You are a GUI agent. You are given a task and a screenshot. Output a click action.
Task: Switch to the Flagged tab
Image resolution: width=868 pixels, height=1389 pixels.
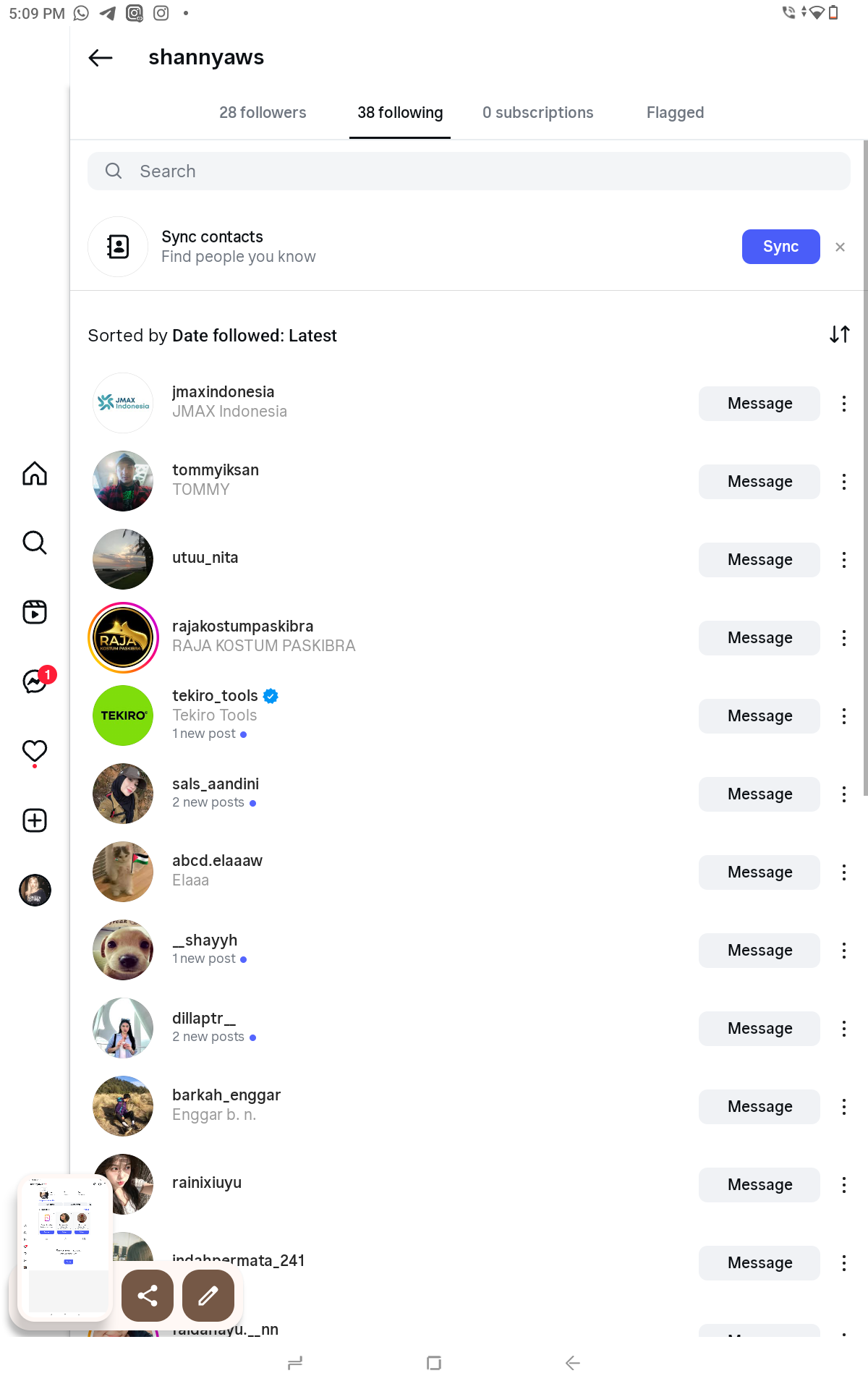click(675, 113)
